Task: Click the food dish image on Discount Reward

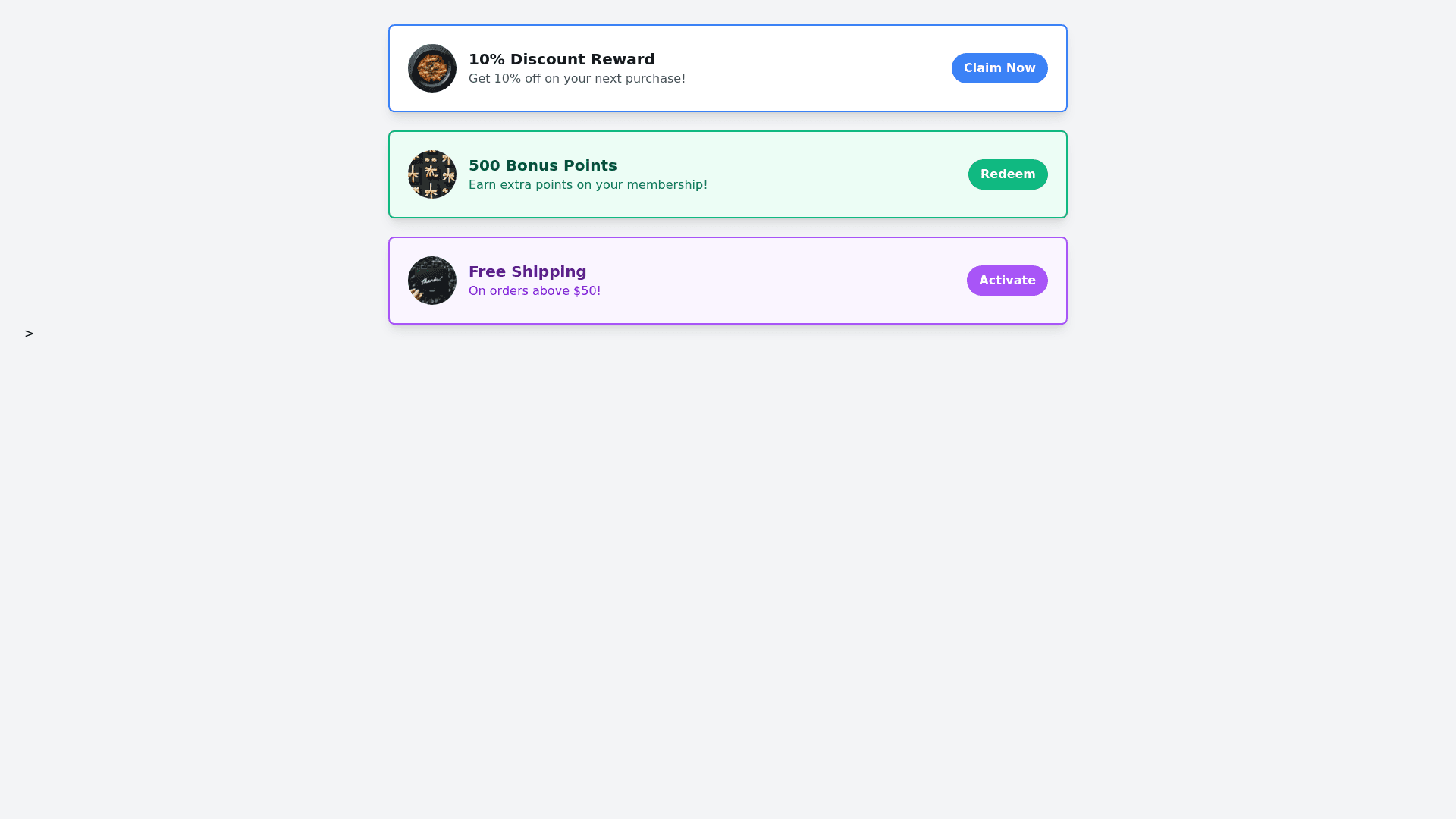Action: (432, 68)
